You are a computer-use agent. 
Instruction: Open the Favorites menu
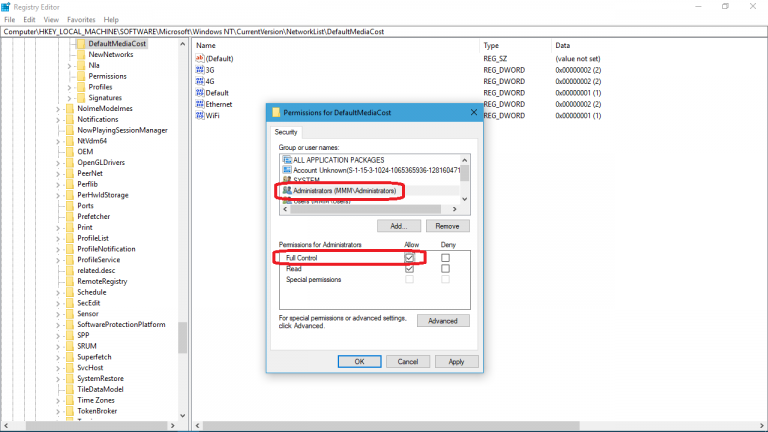81,19
